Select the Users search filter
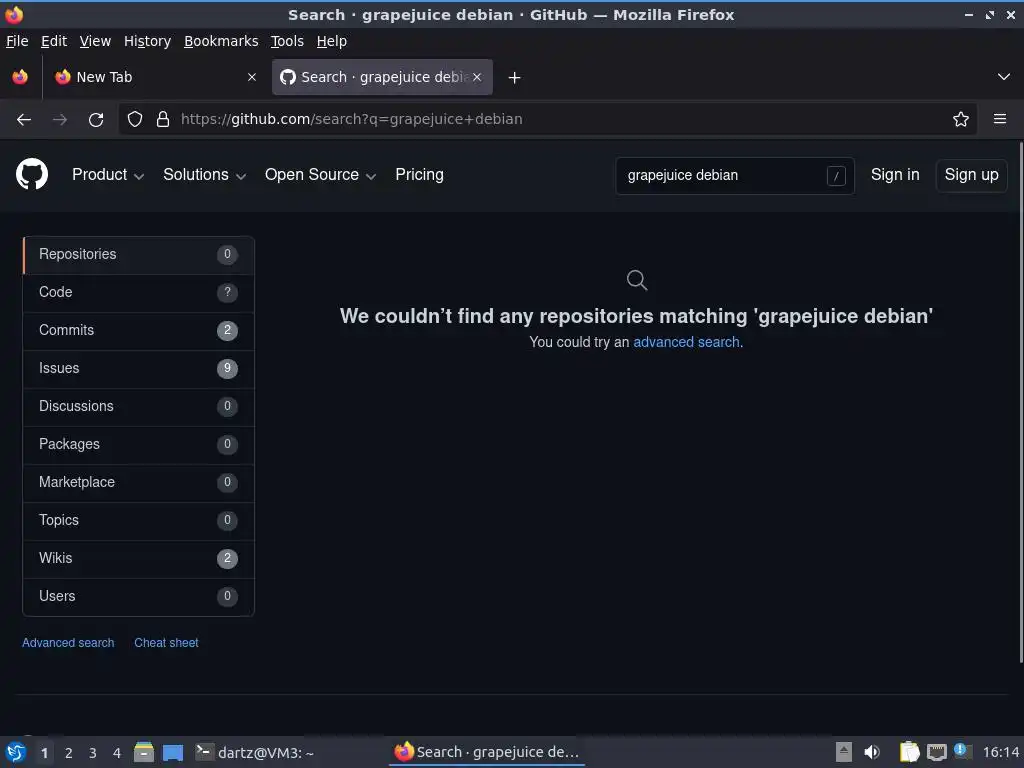Viewport: 1024px width, 768px height. pos(138,596)
